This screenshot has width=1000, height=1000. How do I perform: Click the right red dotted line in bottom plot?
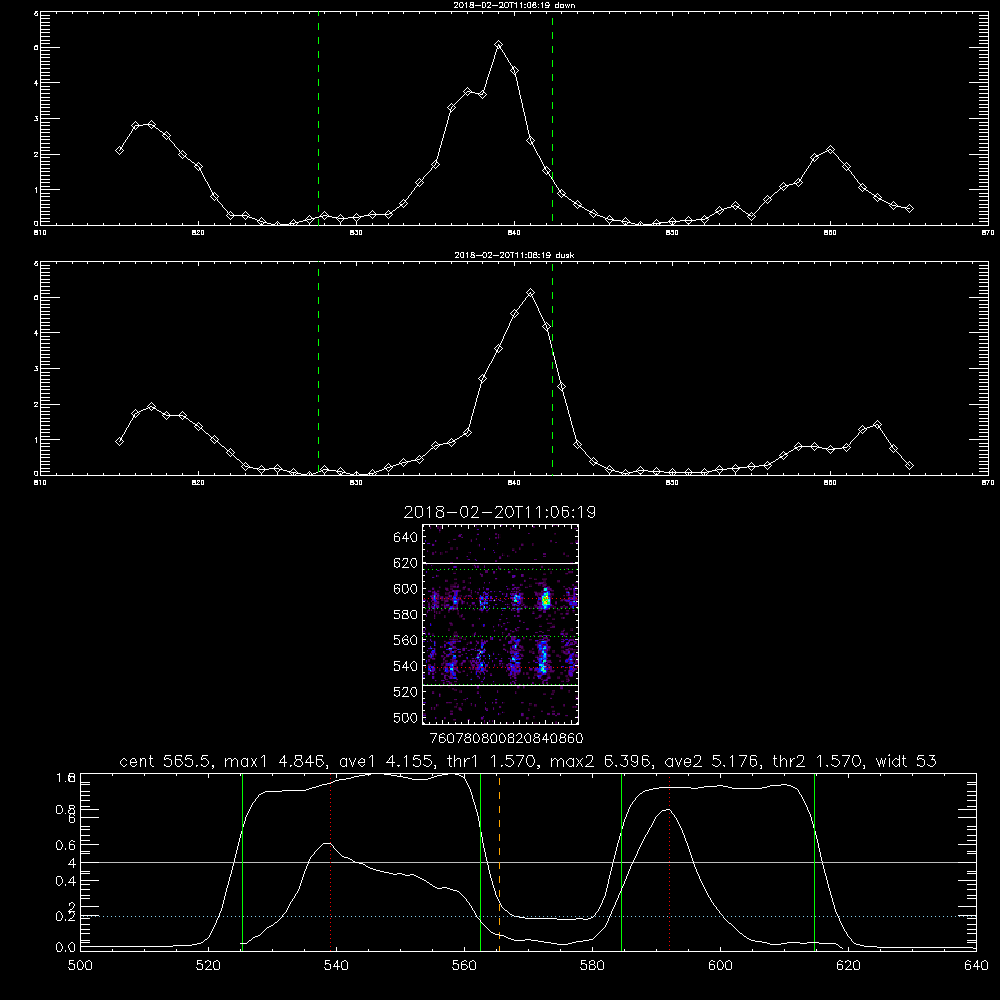tap(669, 861)
